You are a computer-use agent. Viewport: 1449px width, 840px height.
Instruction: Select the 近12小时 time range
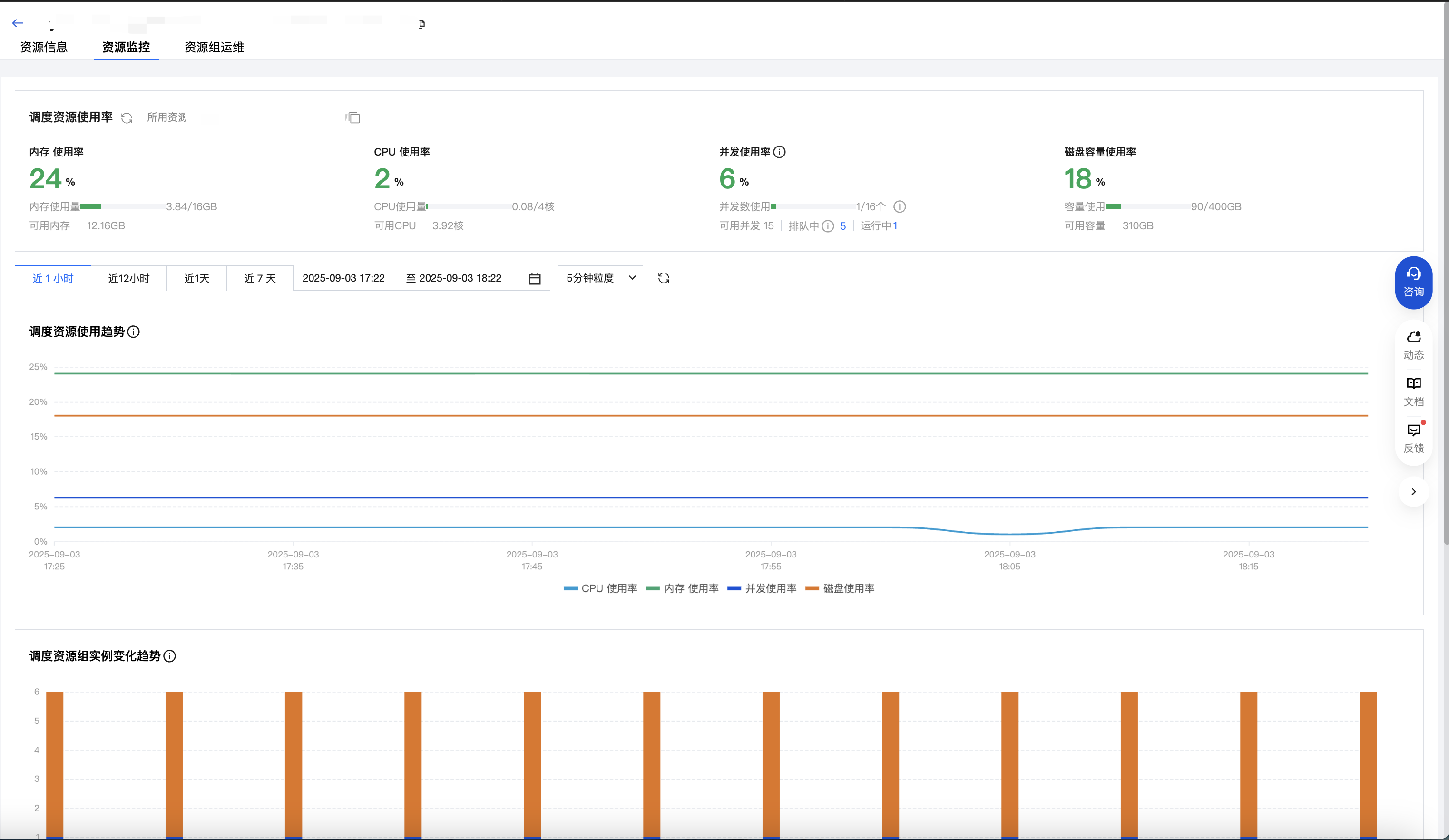pos(129,278)
